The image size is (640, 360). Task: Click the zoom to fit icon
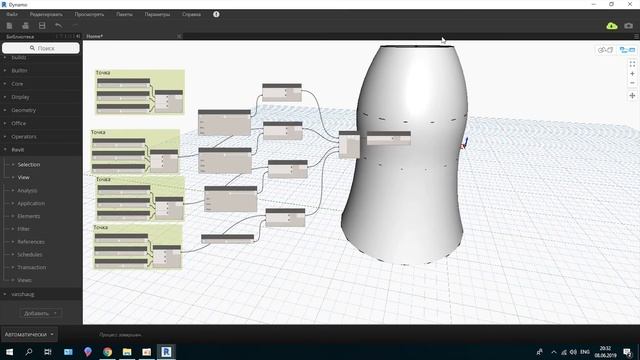[632, 64]
